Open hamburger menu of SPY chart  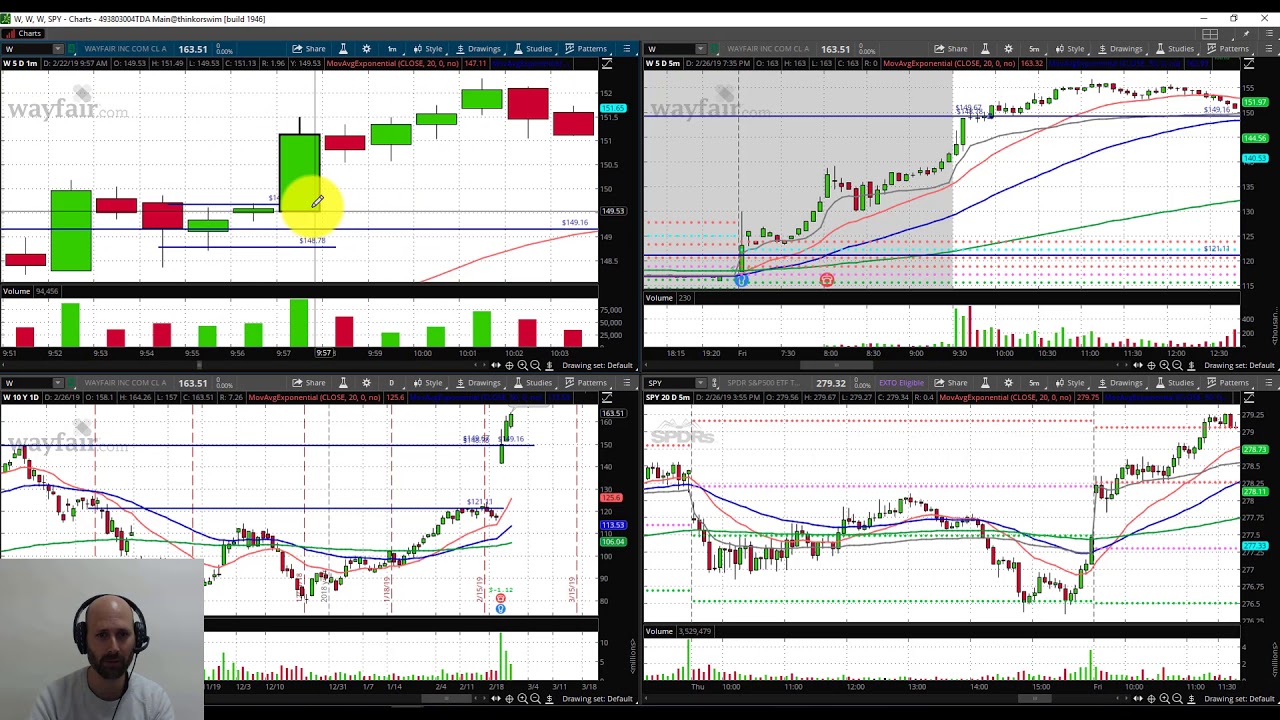pos(1269,383)
